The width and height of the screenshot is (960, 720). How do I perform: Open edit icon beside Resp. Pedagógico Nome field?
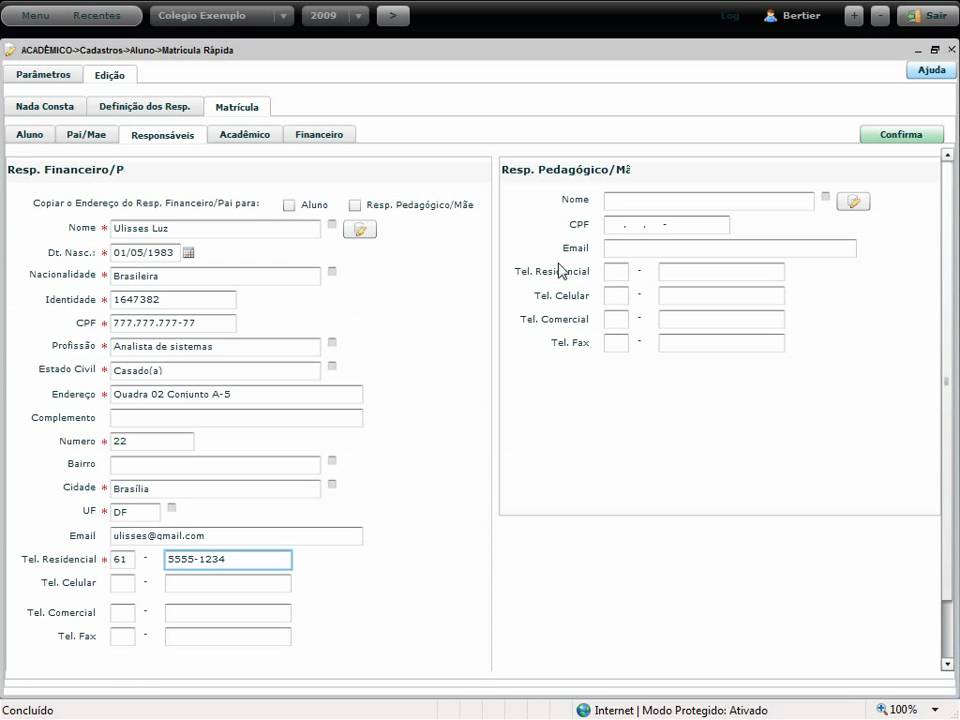pyautogui.click(x=853, y=201)
